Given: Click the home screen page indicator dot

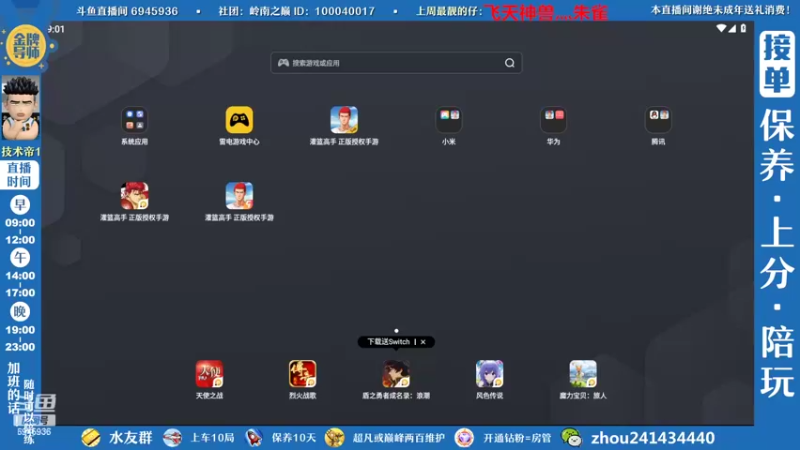Looking at the screenshot, I should (396, 331).
